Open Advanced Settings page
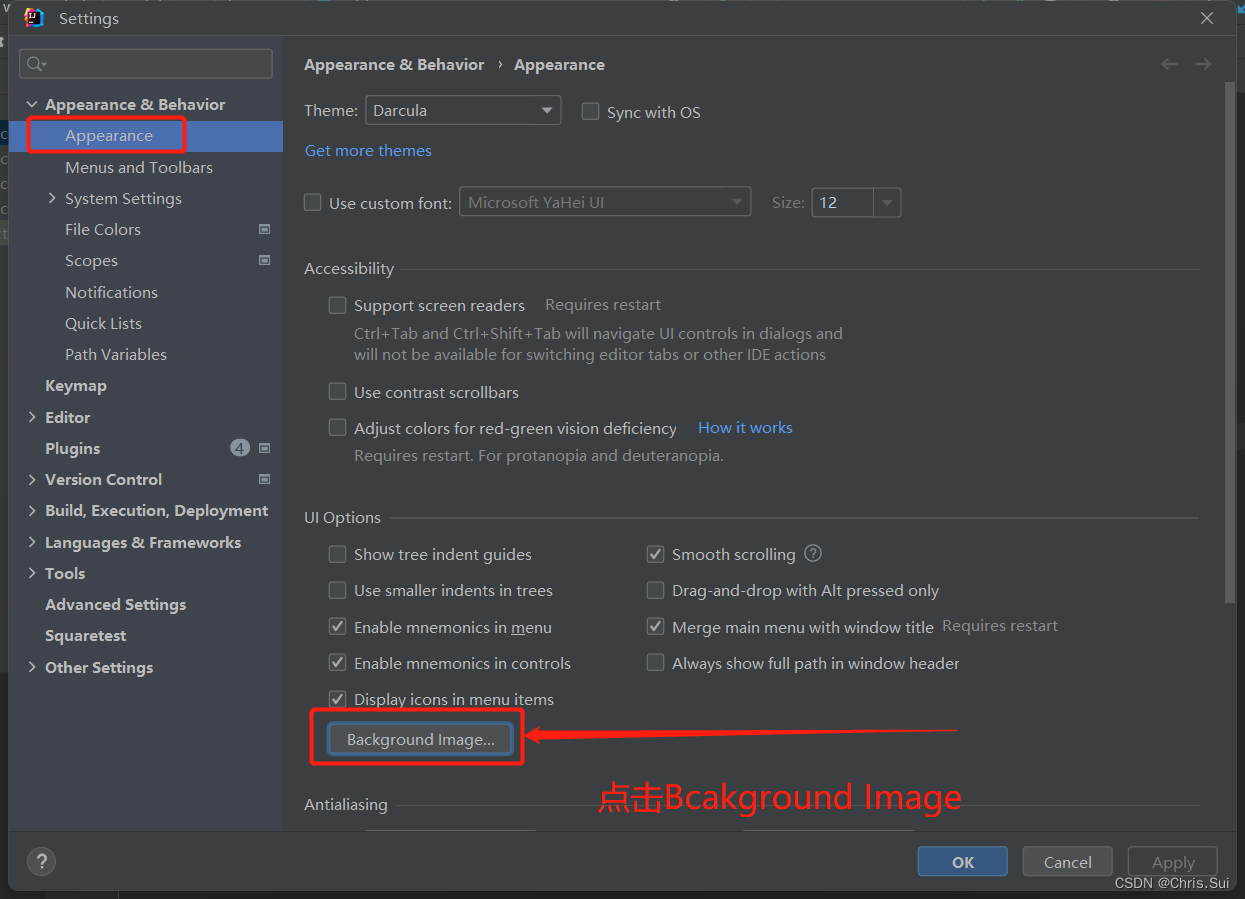 coord(115,604)
